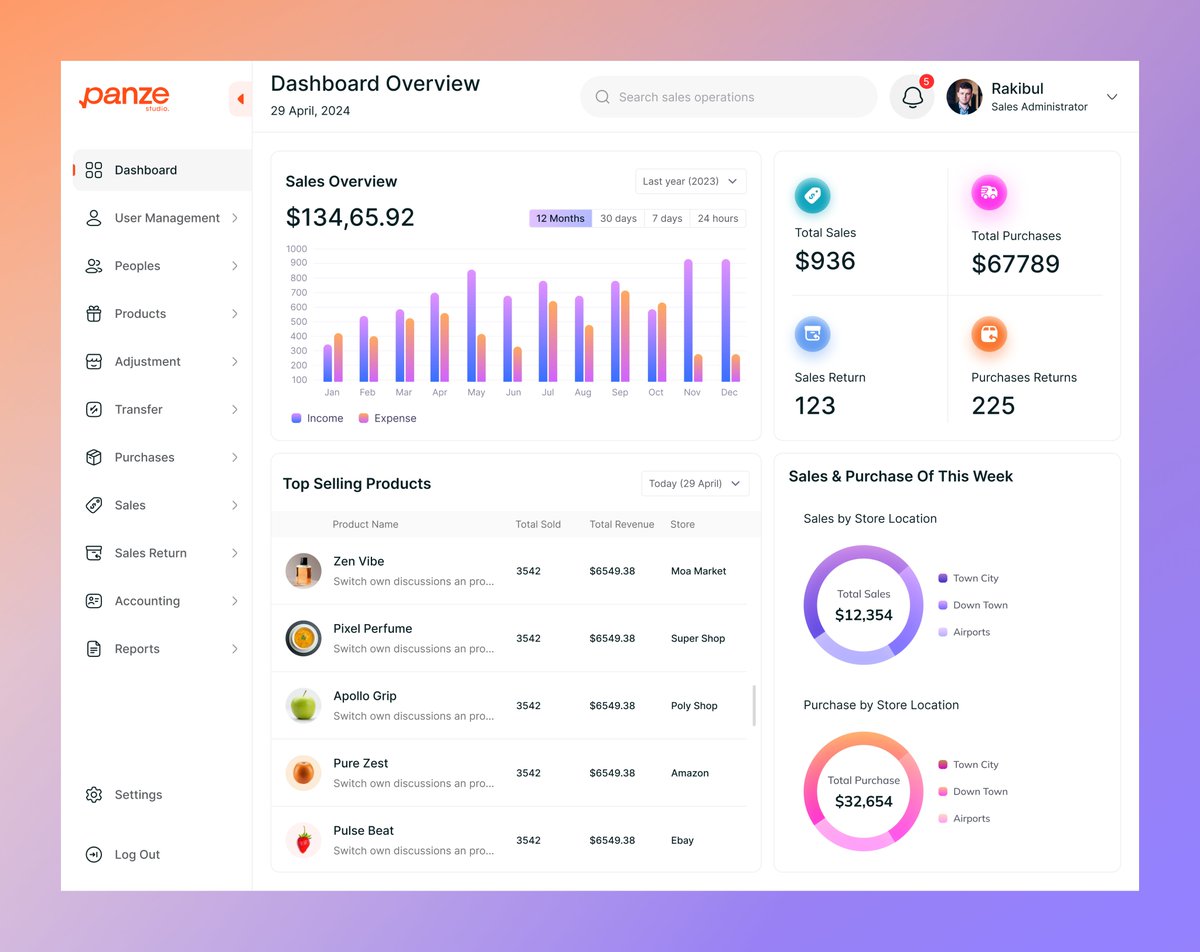This screenshot has width=1200, height=952.
Task: Open the Products sidebar icon
Action: point(94,313)
